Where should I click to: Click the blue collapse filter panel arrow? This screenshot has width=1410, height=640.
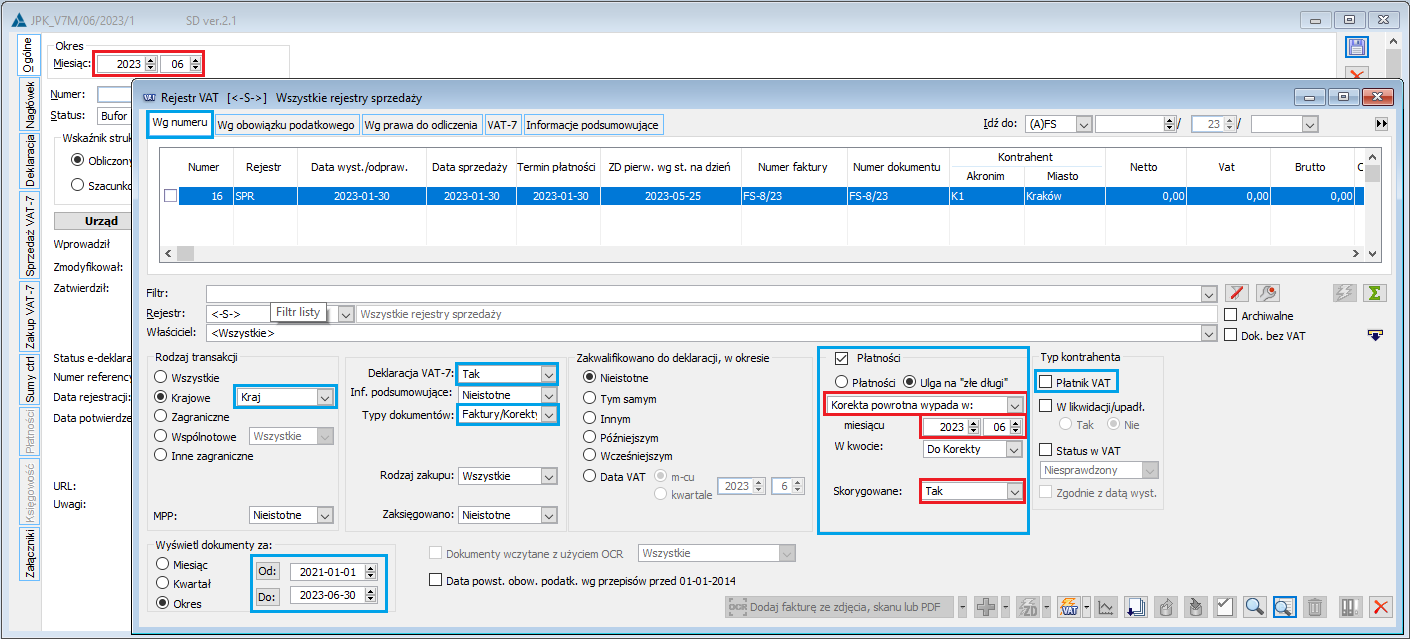(1376, 336)
